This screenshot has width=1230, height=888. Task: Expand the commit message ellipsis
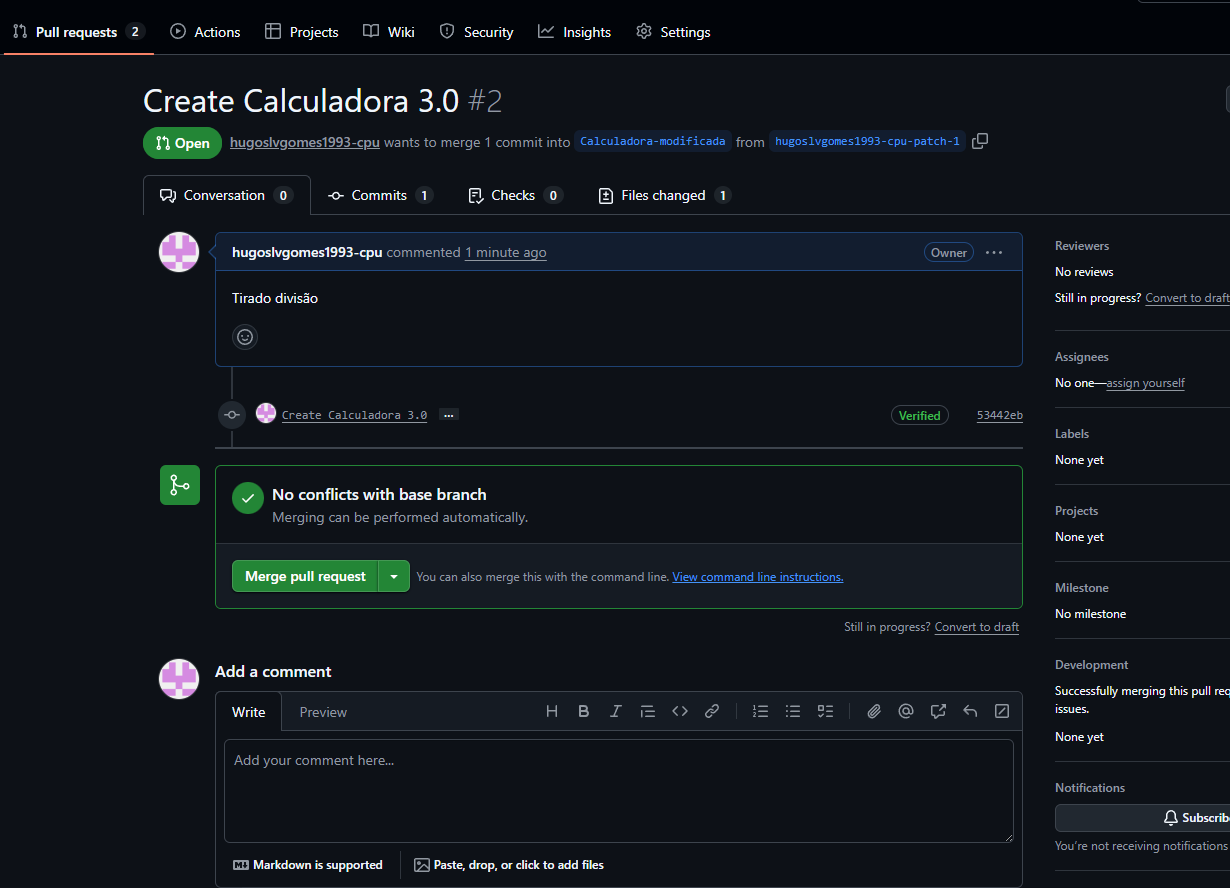[x=449, y=414]
